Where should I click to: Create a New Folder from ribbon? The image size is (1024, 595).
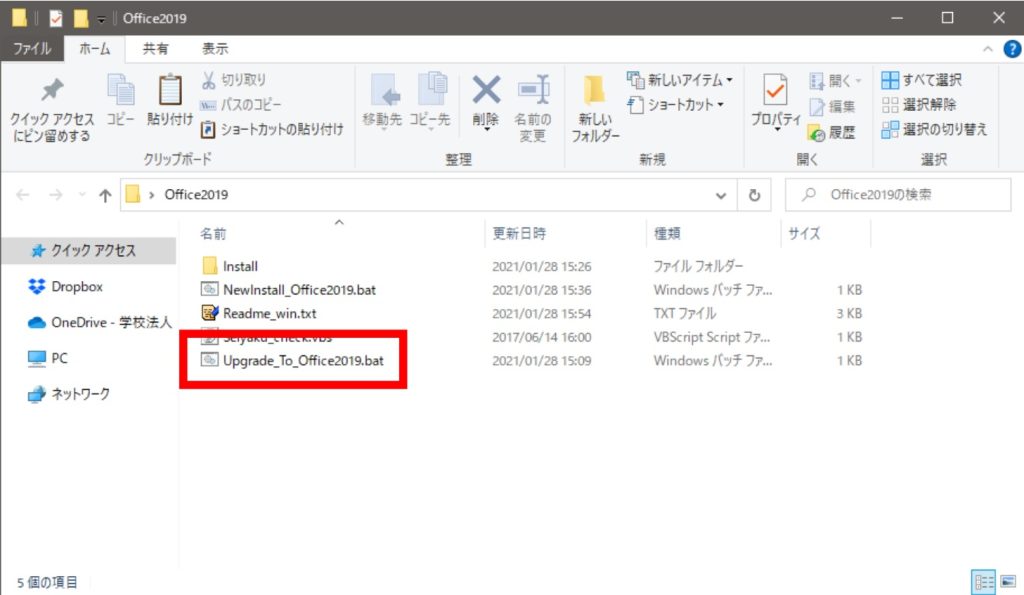[x=595, y=108]
